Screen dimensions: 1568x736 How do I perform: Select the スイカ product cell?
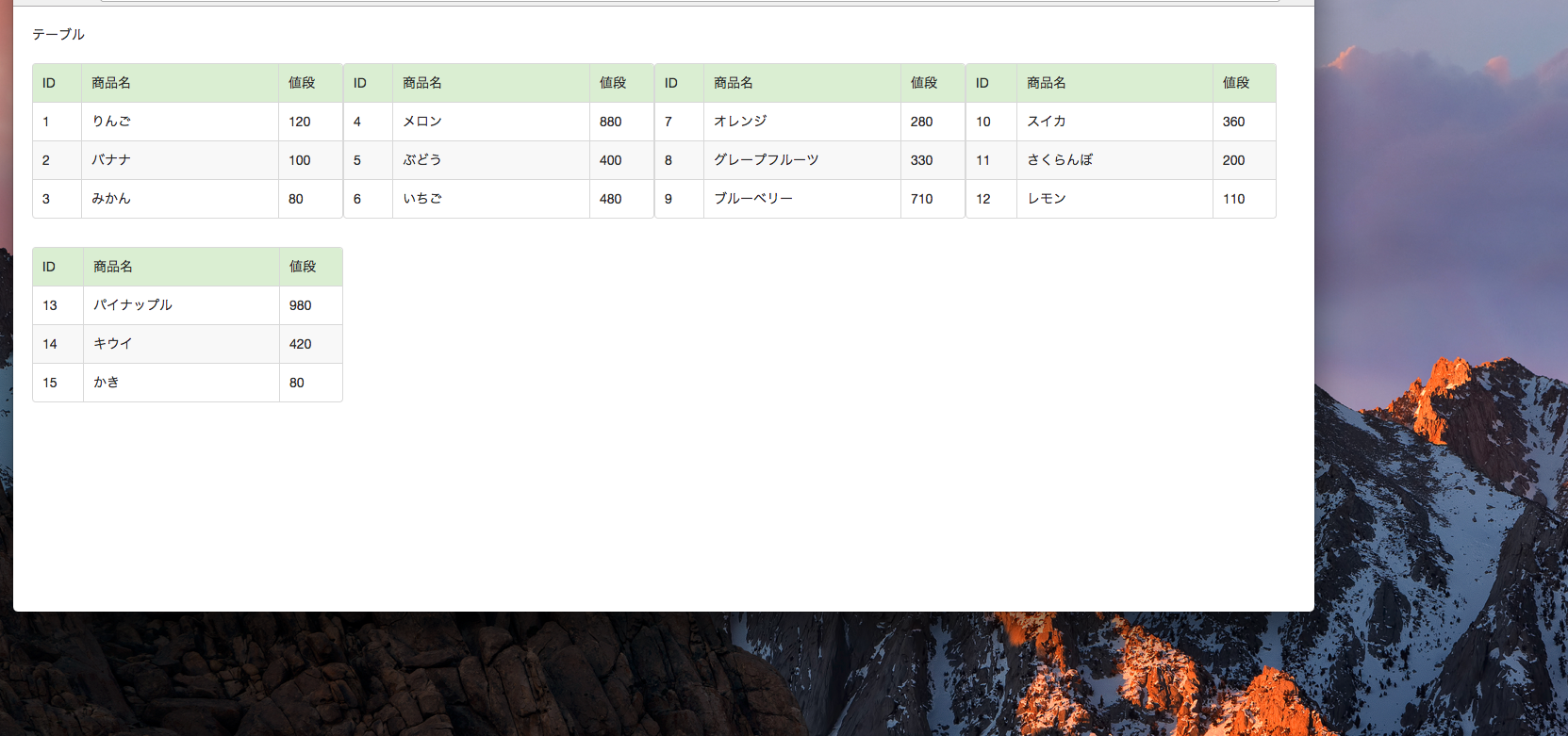tap(1115, 122)
